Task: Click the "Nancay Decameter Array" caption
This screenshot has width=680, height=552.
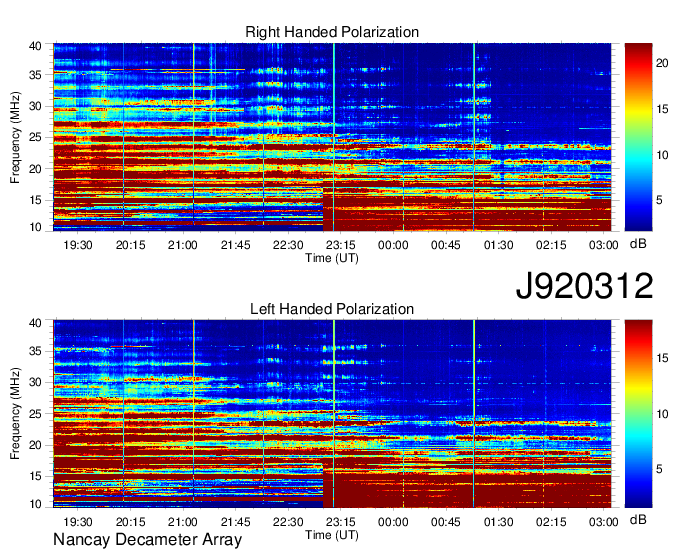Action: (147, 540)
